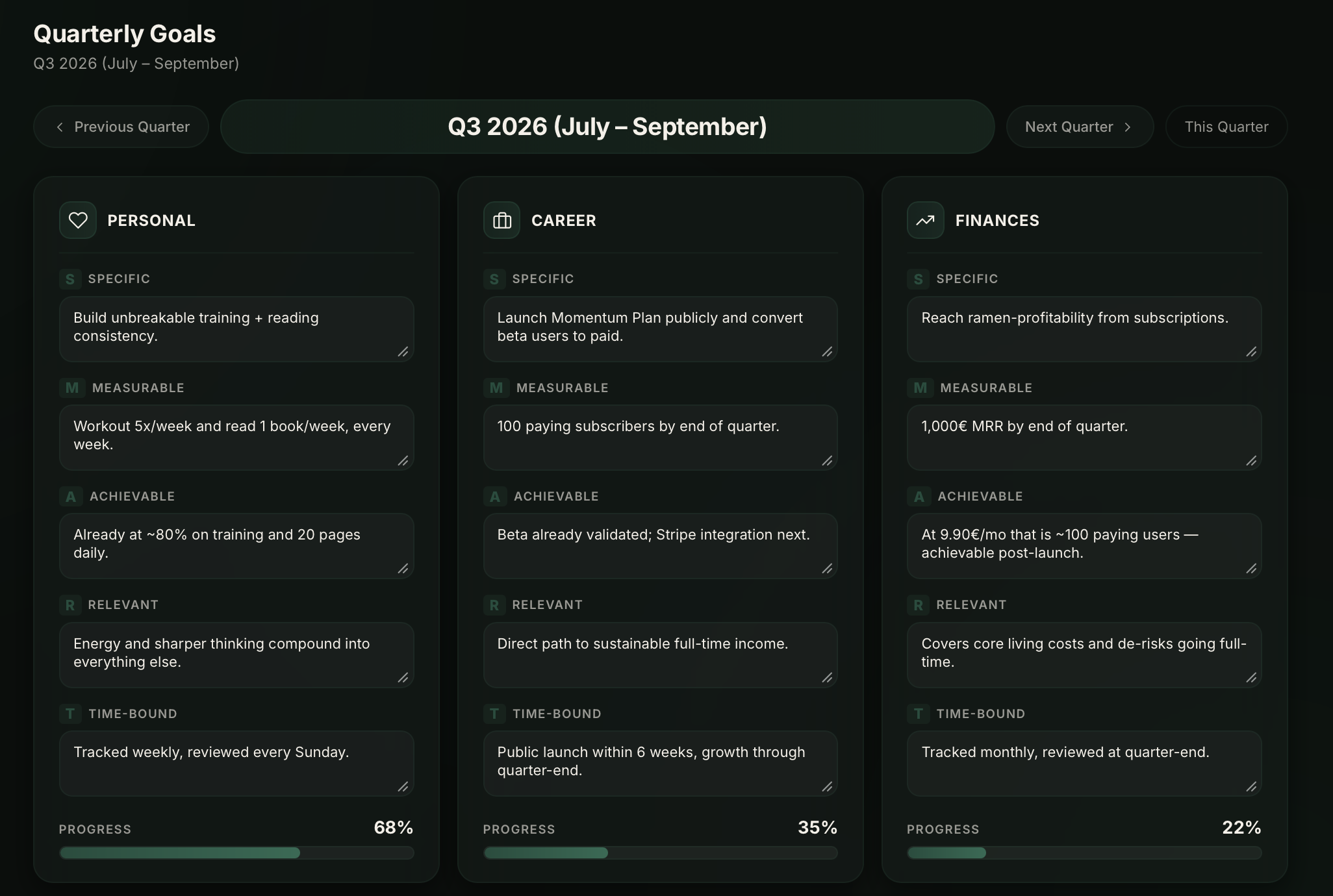
Task: Click resize handle of Personal Relevant field
Action: [403, 678]
